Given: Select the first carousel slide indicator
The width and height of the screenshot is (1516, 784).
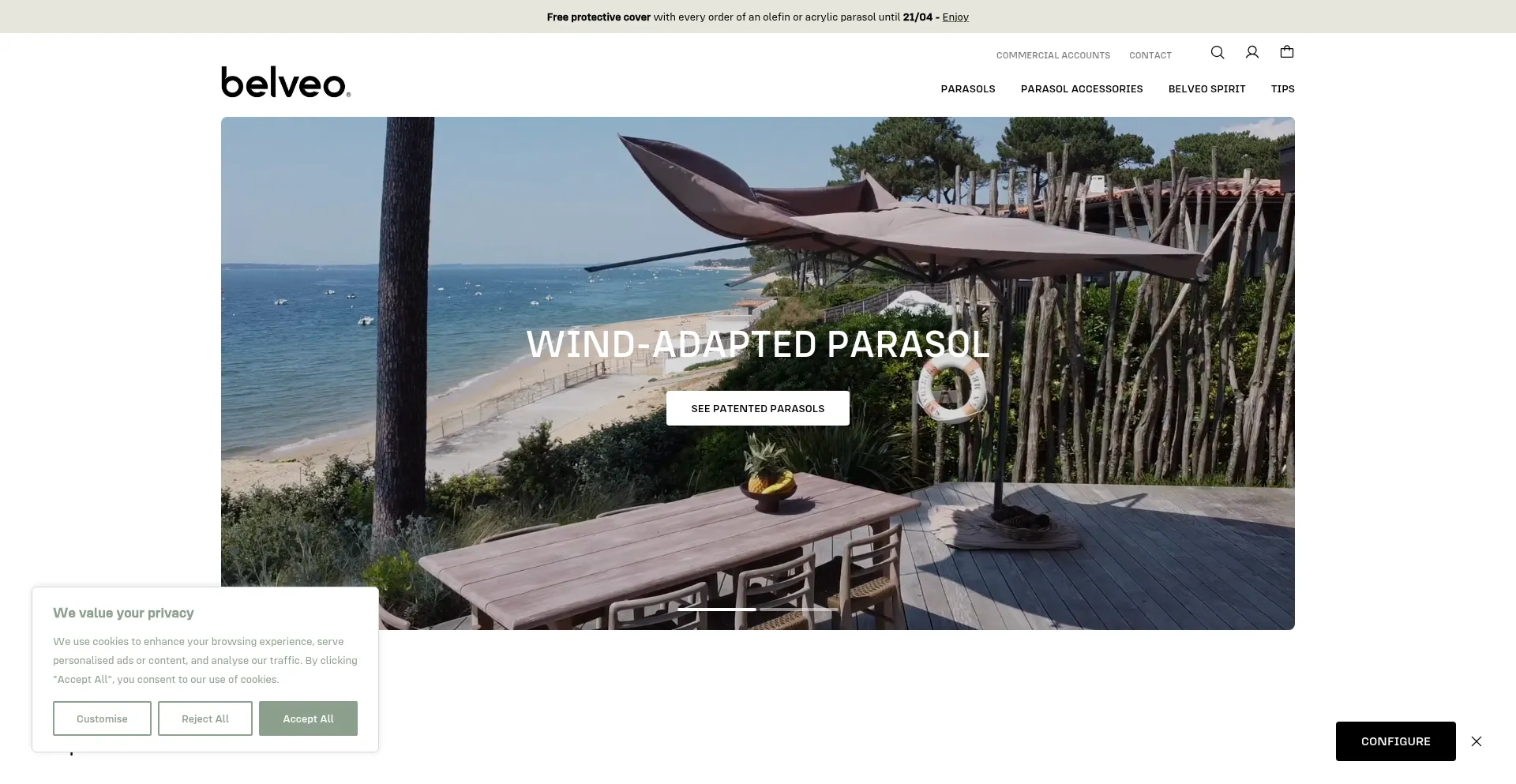Looking at the screenshot, I should click(717, 610).
